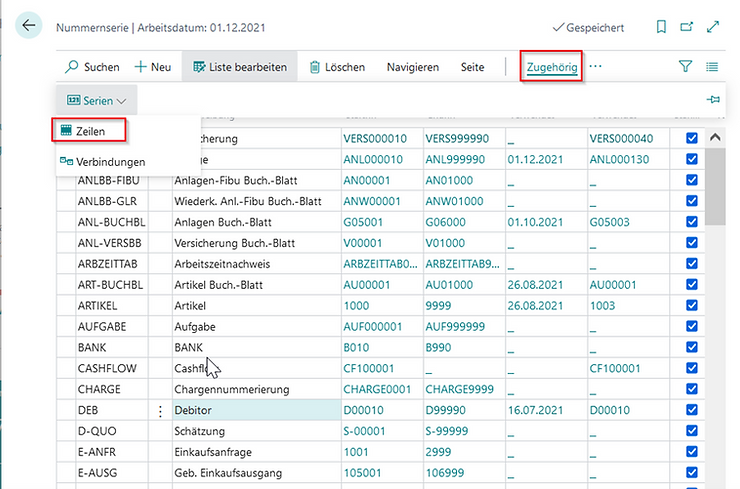Open more options ellipsis in toolbar

[597, 67]
